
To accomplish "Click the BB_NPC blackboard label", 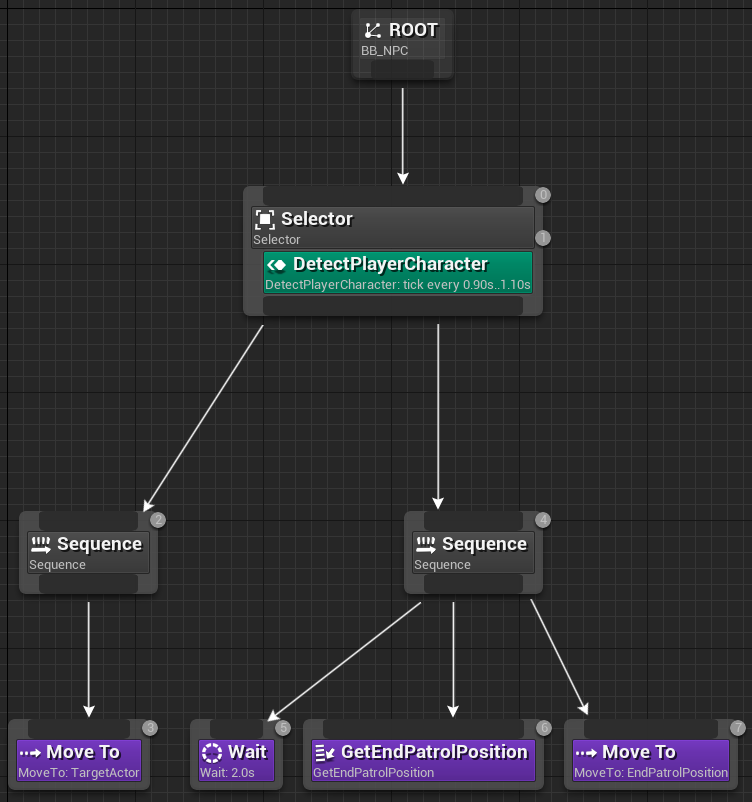I will click(x=385, y=51).
